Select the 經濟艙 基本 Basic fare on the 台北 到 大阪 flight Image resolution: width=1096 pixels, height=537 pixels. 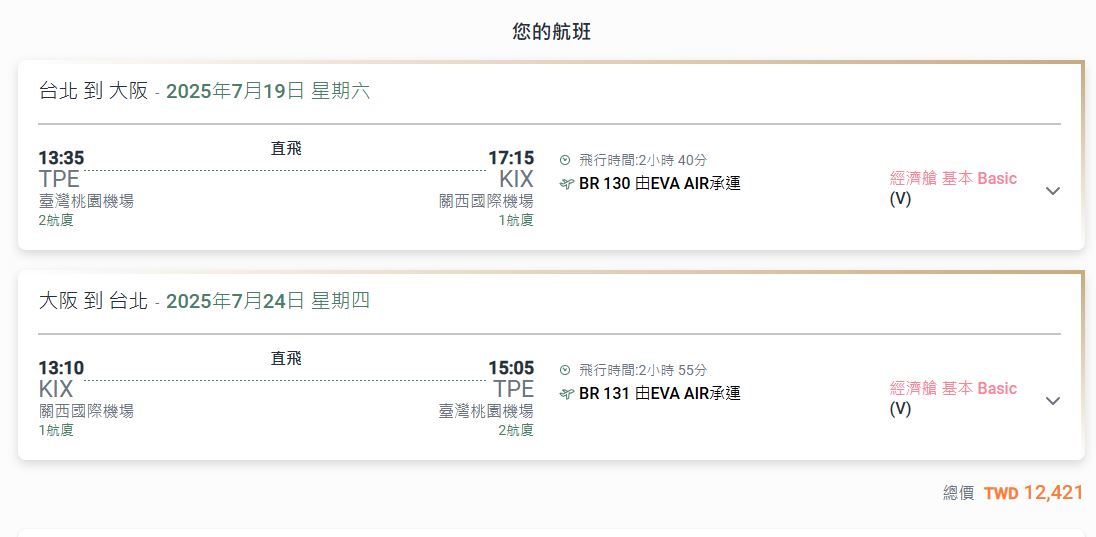[953, 179]
